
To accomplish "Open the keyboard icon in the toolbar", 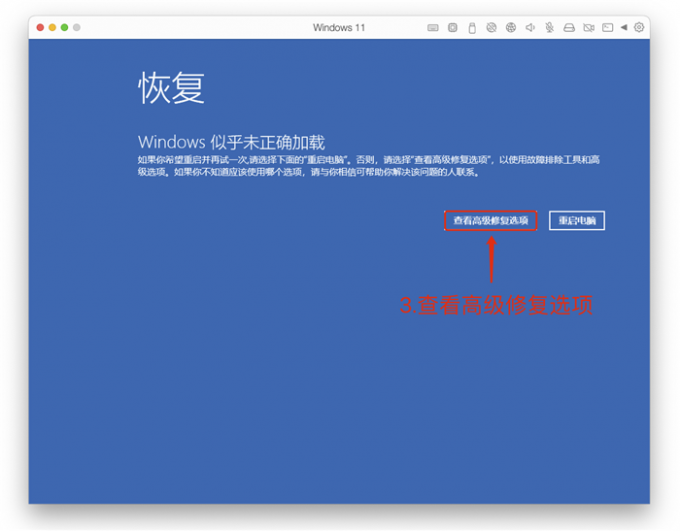I will click(x=432, y=28).
